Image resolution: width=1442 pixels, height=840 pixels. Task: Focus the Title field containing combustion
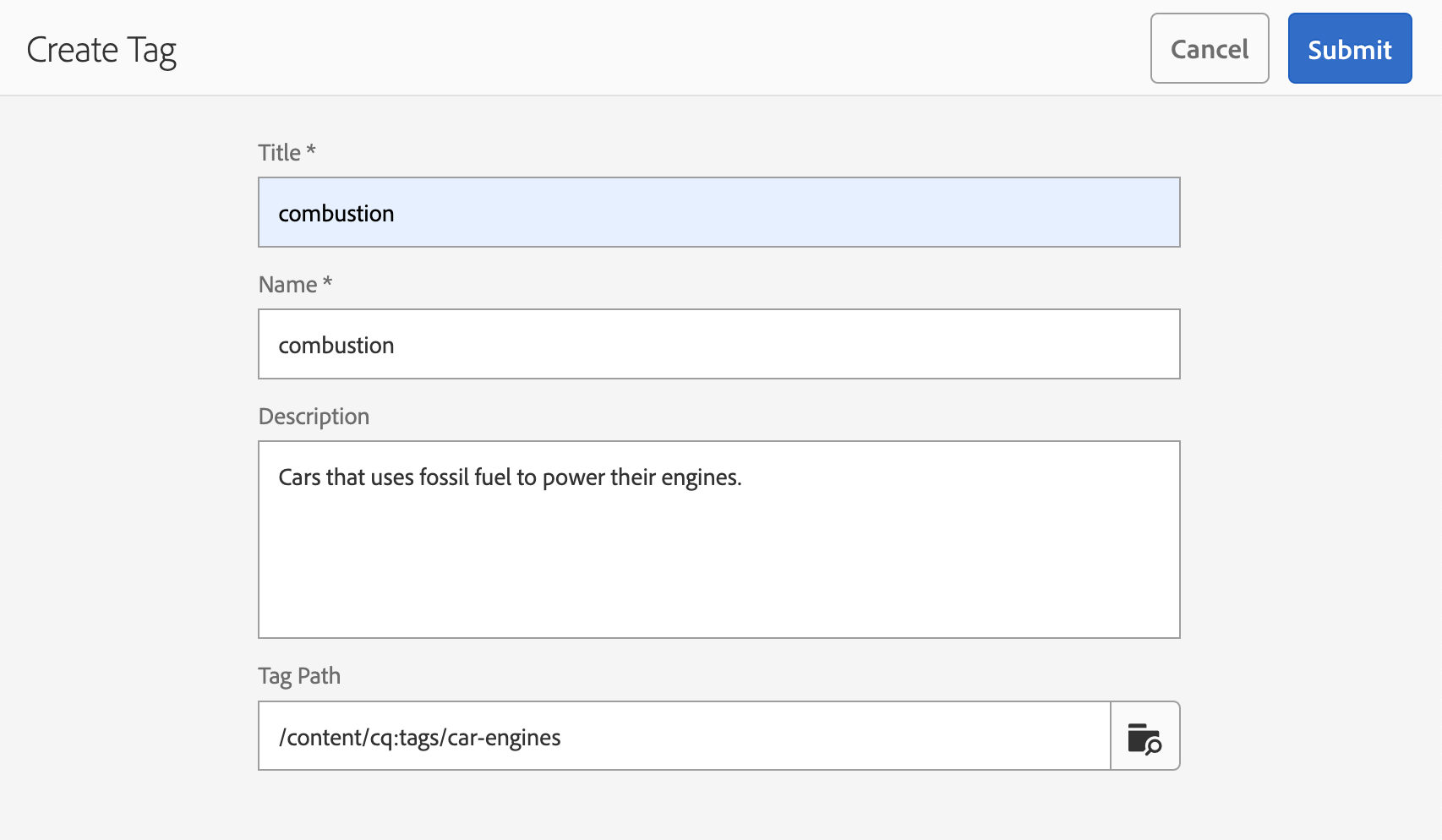coord(718,212)
